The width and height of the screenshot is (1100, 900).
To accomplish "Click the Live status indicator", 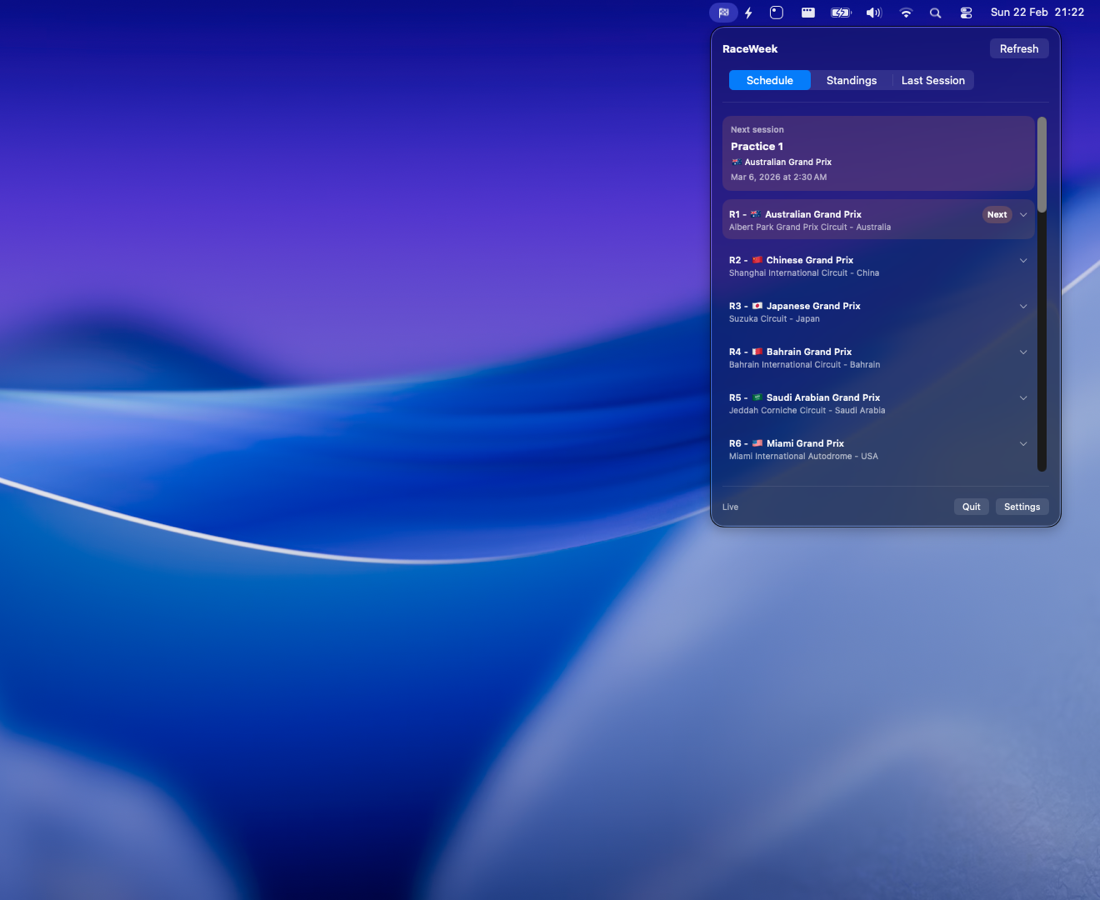I will click(730, 506).
